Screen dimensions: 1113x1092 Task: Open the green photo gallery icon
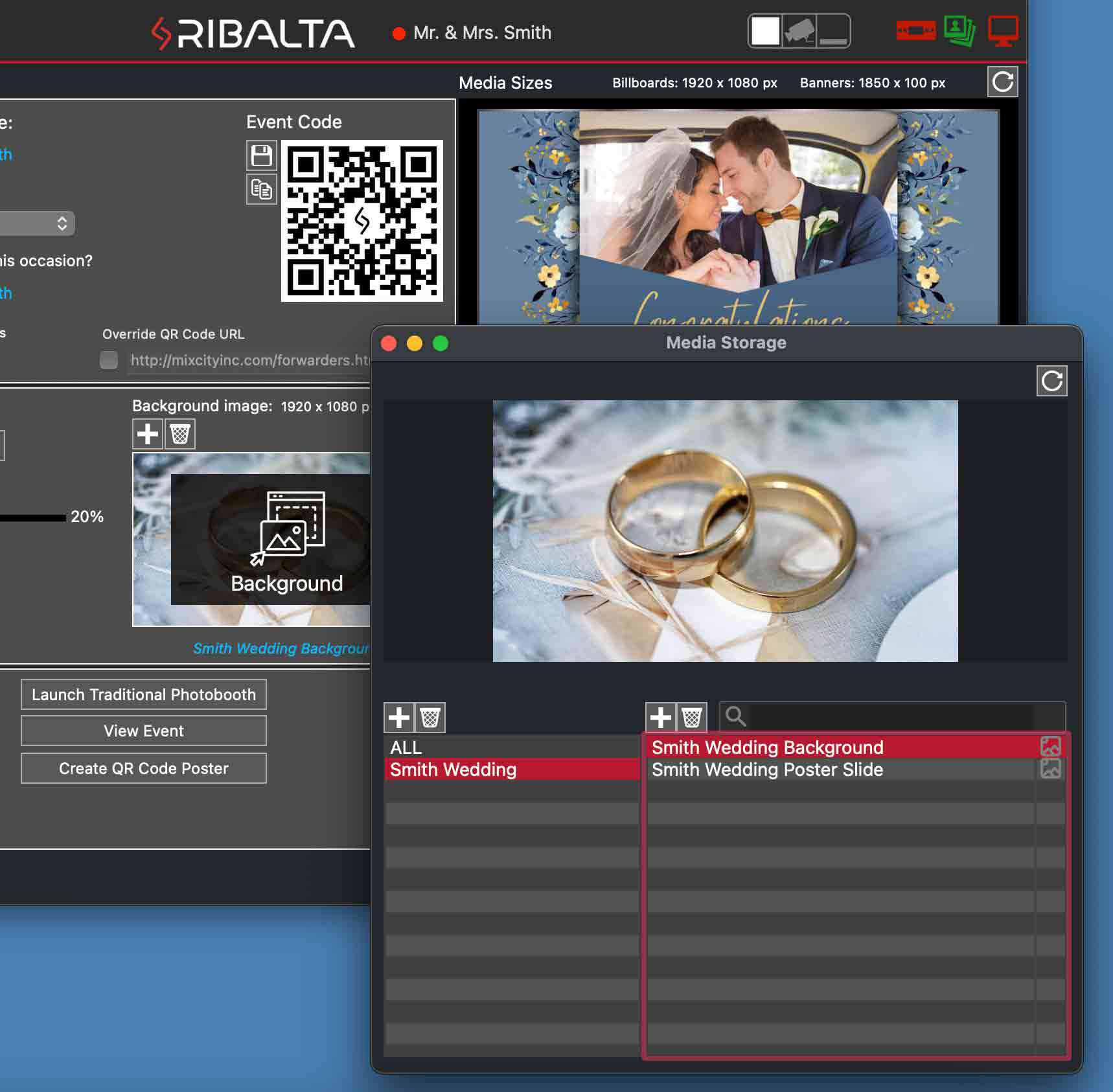[x=959, y=30]
